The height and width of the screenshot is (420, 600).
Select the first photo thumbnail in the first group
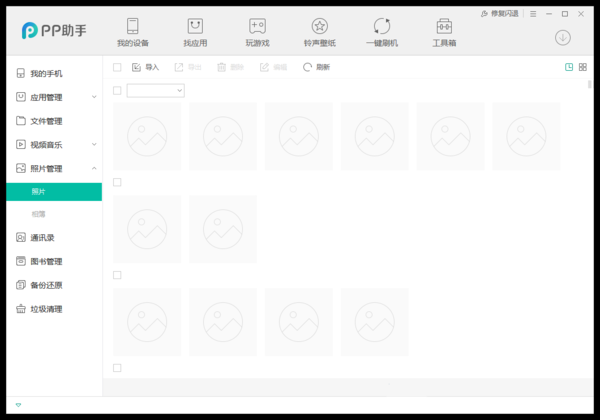147,136
